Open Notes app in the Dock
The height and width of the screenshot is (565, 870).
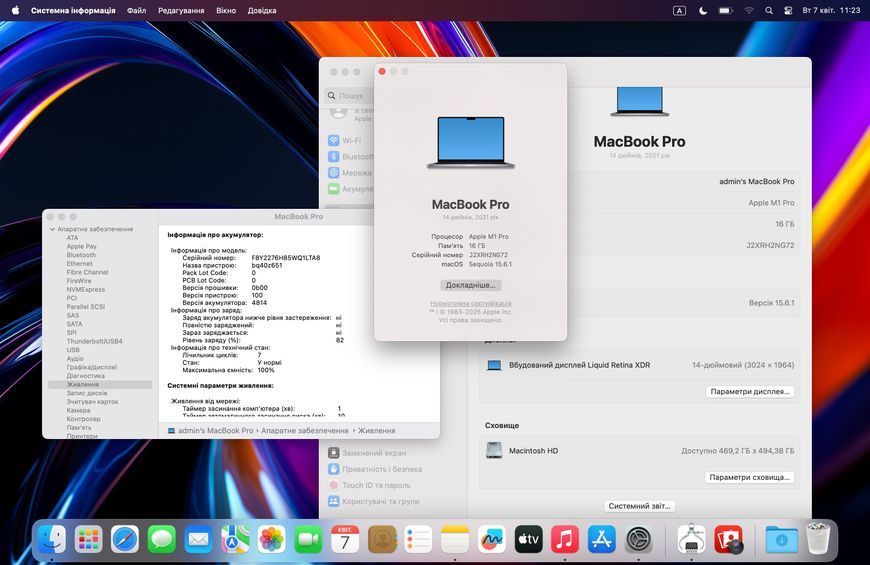(x=455, y=539)
